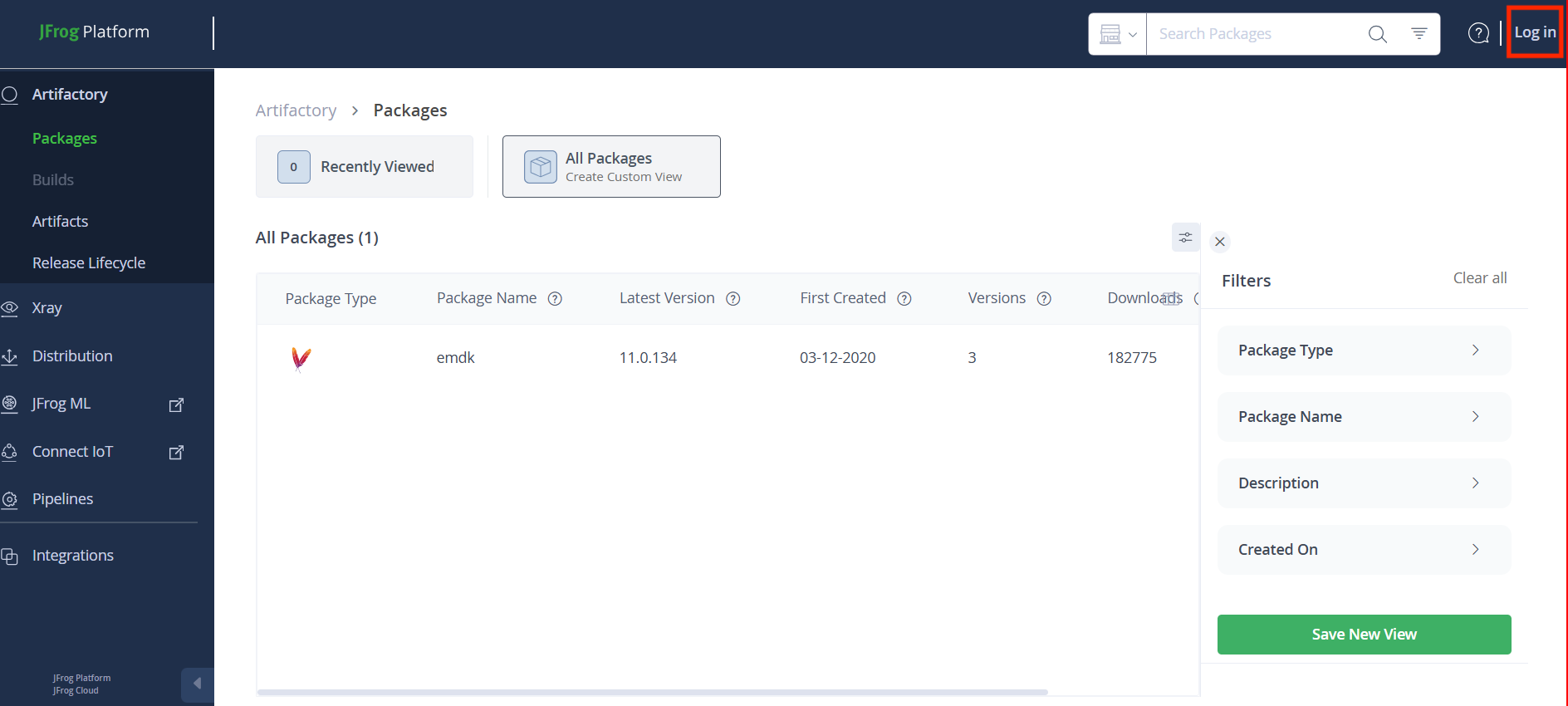This screenshot has height=706, width=1568.
Task: Click the Integrations sidebar icon
Action: (x=9, y=556)
